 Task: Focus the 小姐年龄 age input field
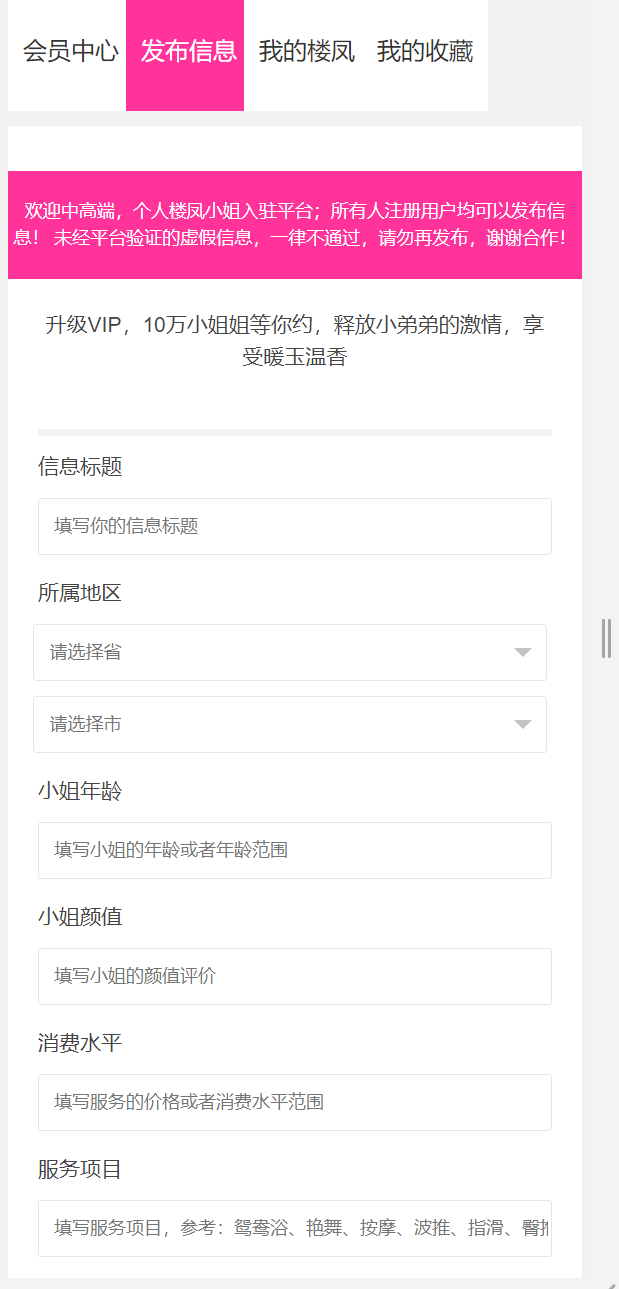(x=294, y=850)
